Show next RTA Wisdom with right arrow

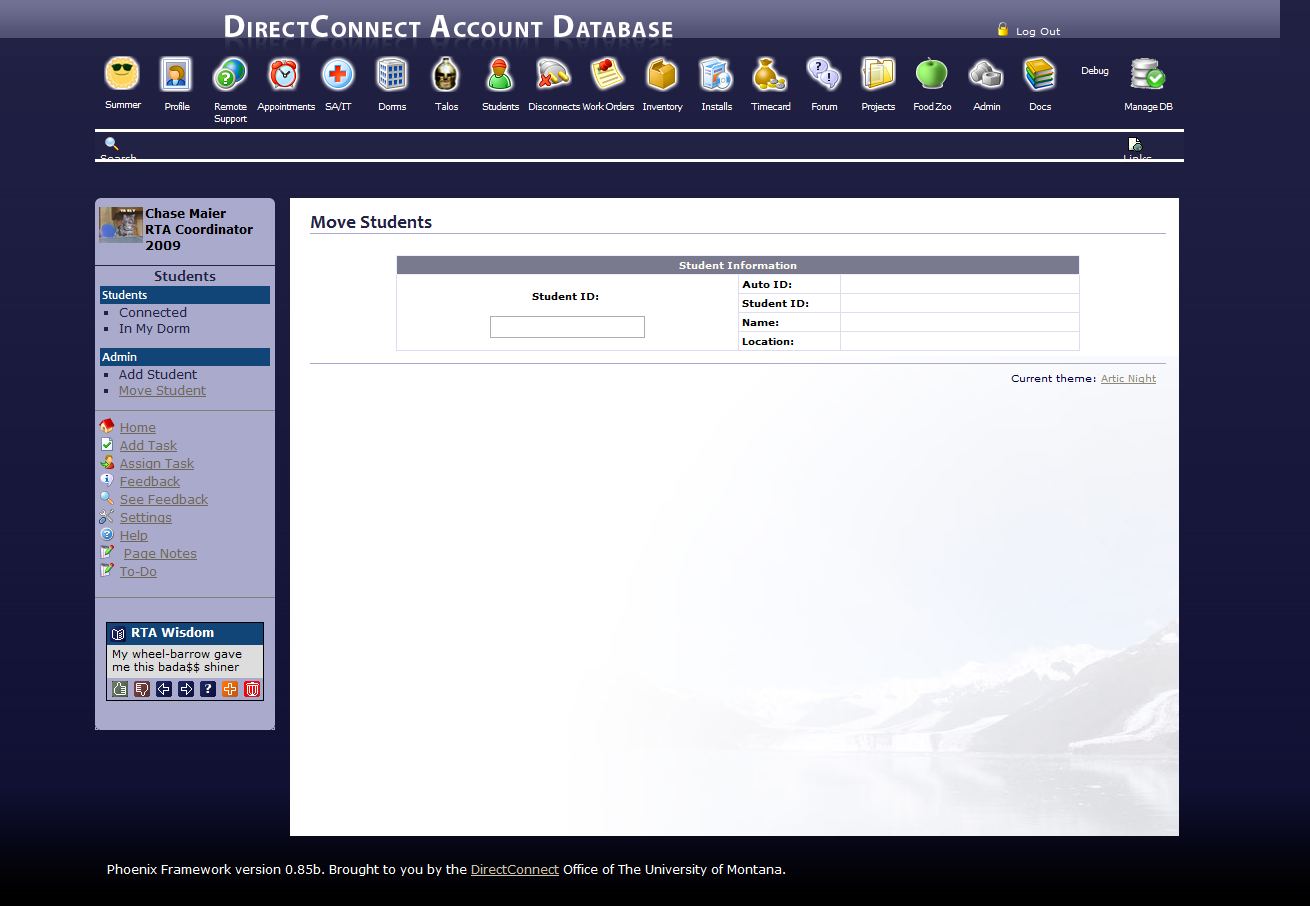(x=186, y=689)
